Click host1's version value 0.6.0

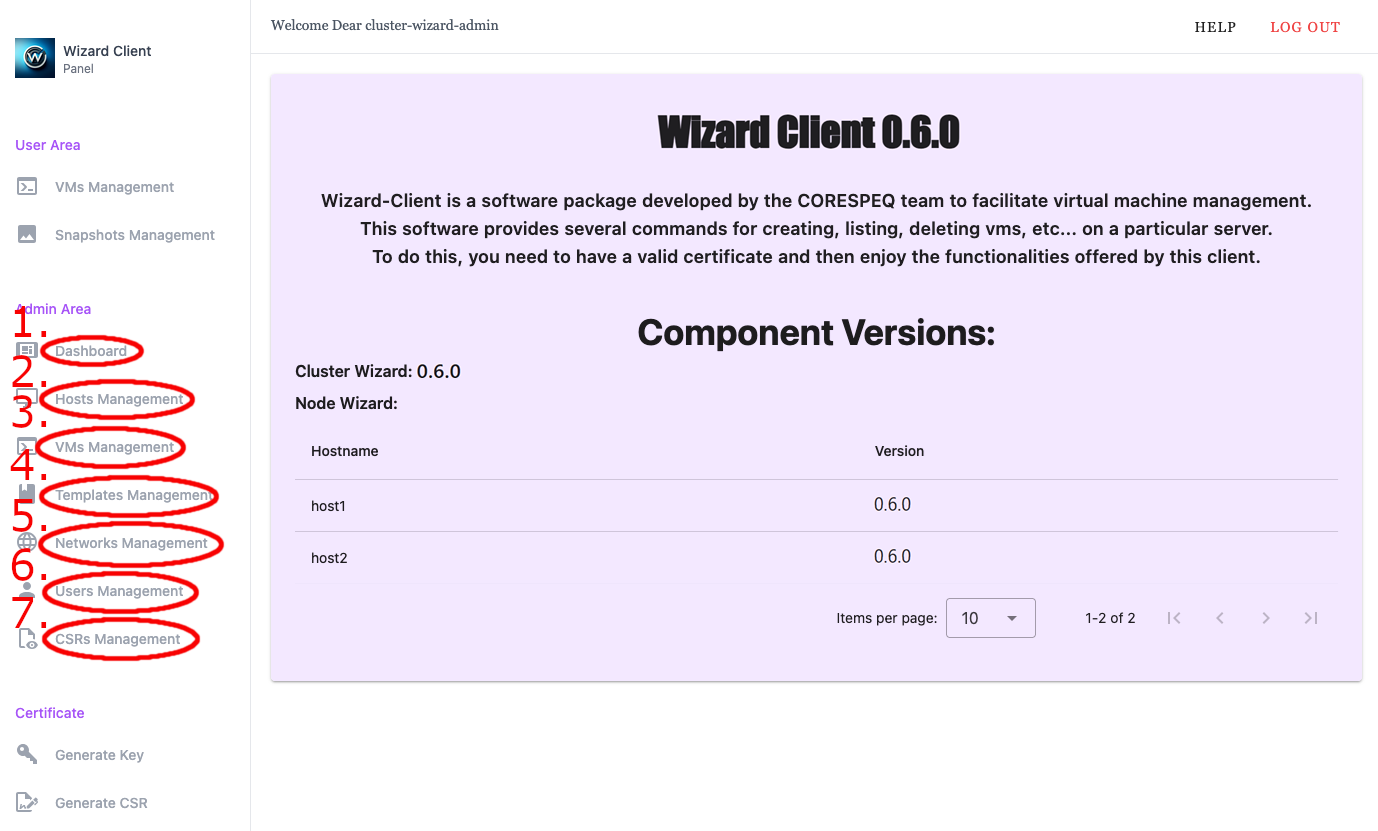892,505
